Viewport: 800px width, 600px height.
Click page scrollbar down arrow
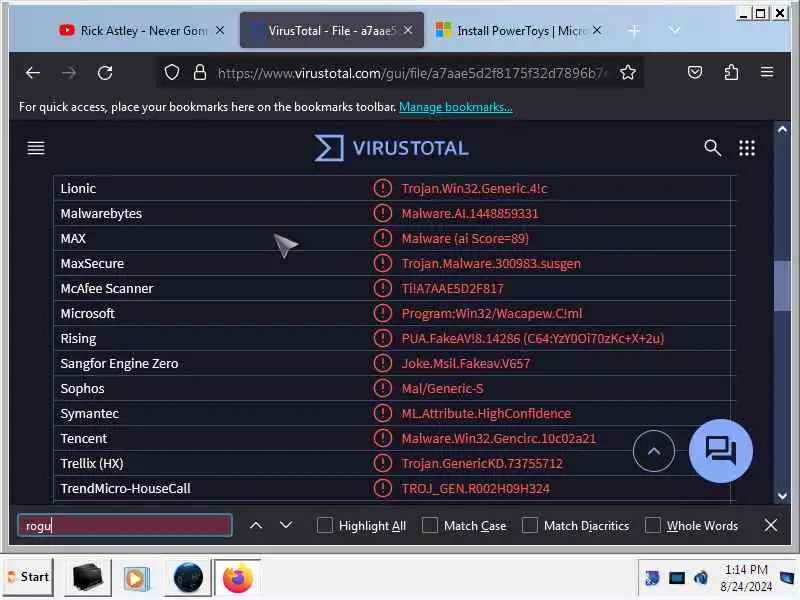[x=782, y=495]
